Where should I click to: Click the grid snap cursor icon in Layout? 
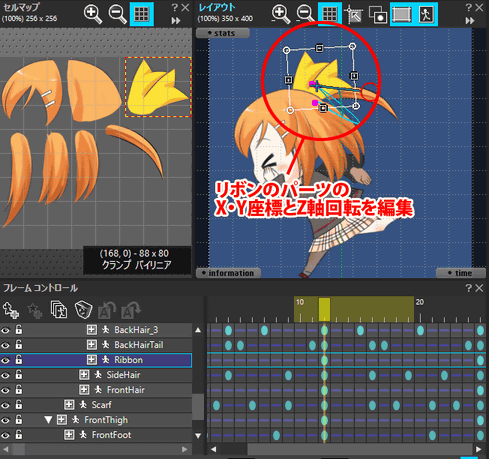coord(353,14)
